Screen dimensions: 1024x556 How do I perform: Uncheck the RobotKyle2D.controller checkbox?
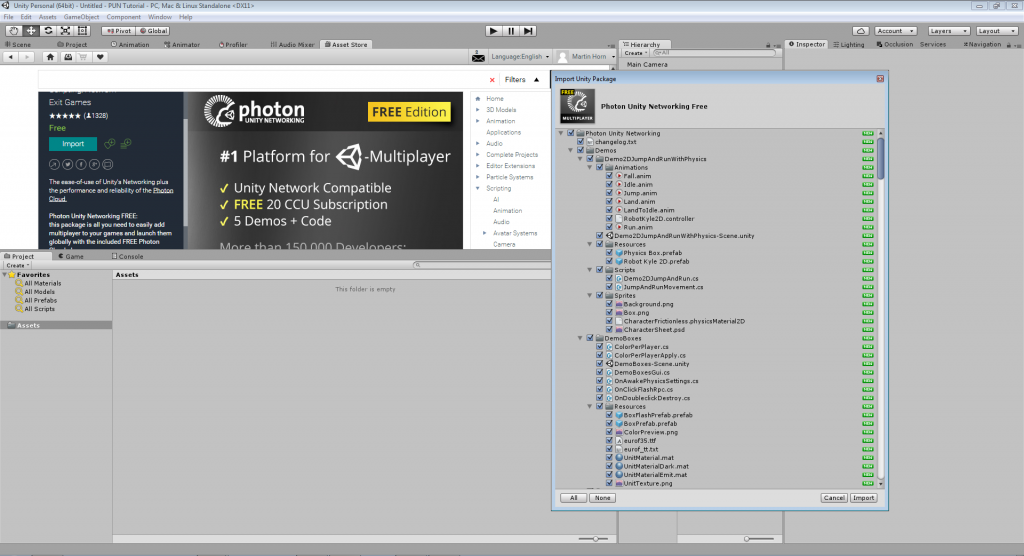click(609, 219)
